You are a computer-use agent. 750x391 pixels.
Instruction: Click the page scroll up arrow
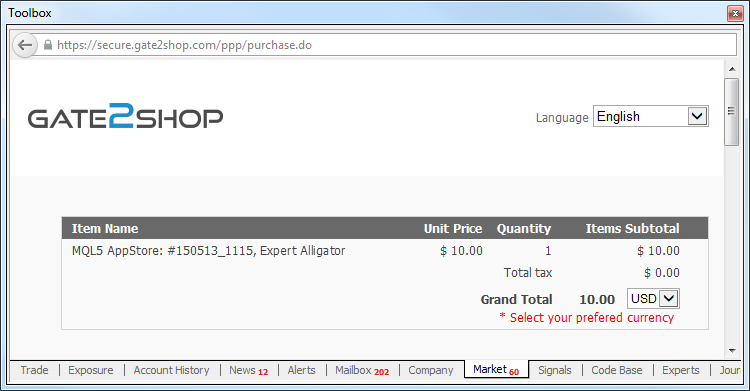pyautogui.click(x=732, y=69)
